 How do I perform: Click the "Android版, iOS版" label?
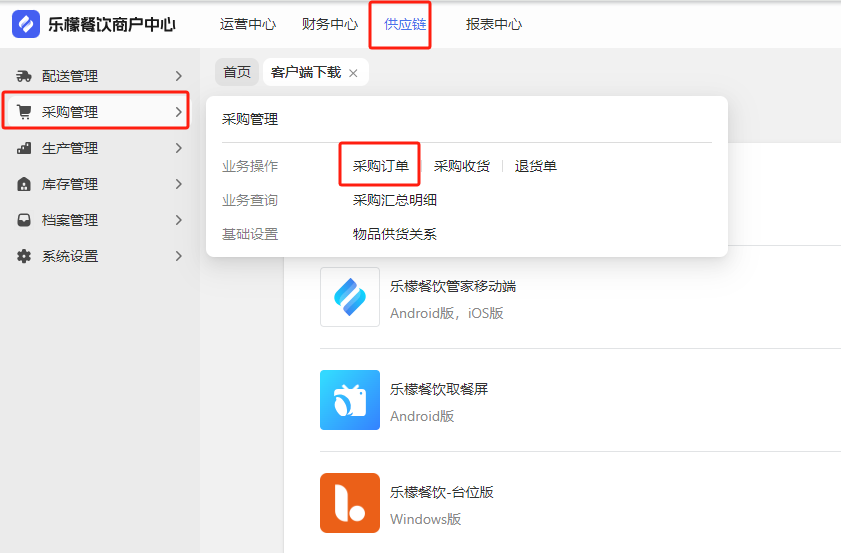pyautogui.click(x=447, y=313)
